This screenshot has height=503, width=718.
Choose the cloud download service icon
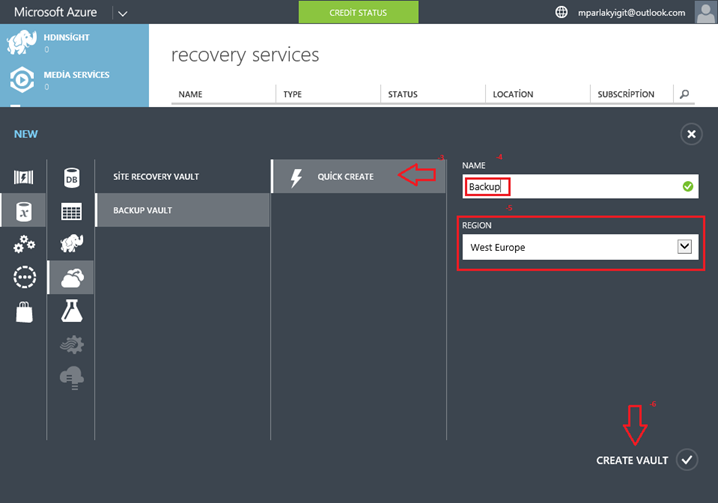(72, 378)
